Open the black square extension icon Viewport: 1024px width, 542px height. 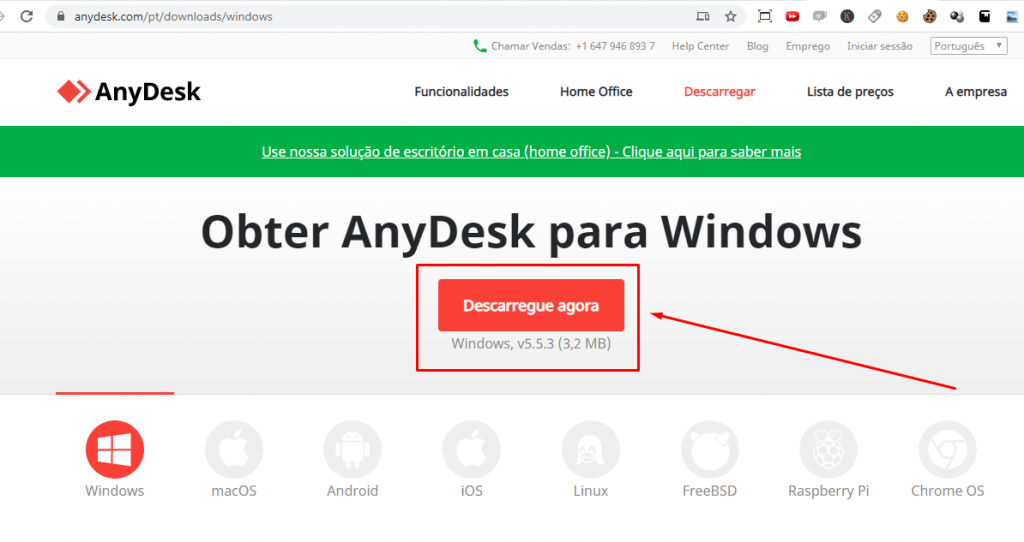tap(984, 16)
